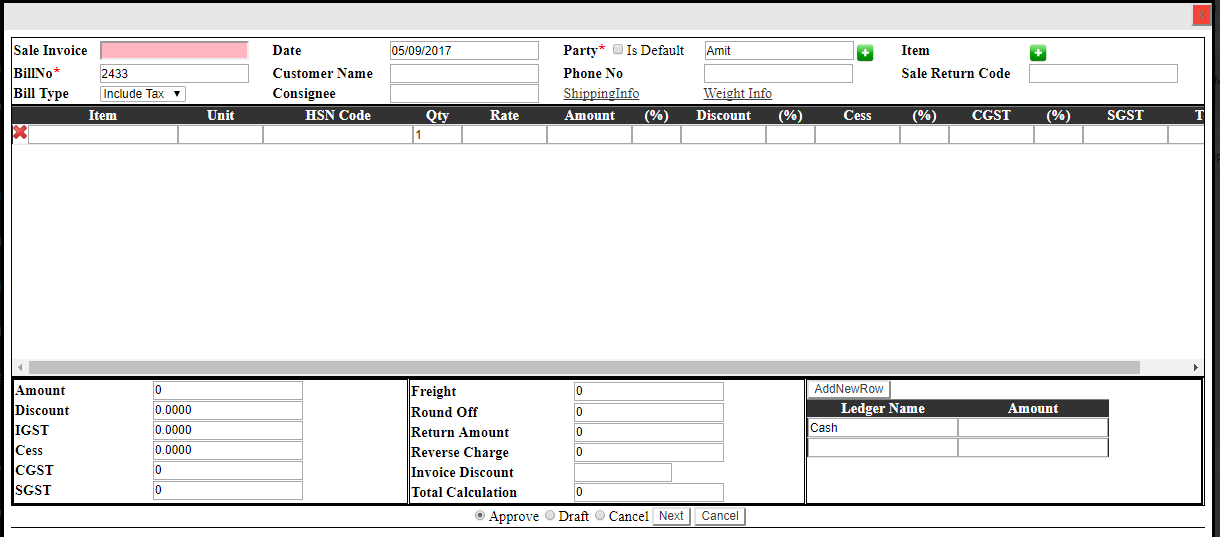1220x537 pixels.
Task: Tick the Is Default checkbox
Action: [618, 50]
